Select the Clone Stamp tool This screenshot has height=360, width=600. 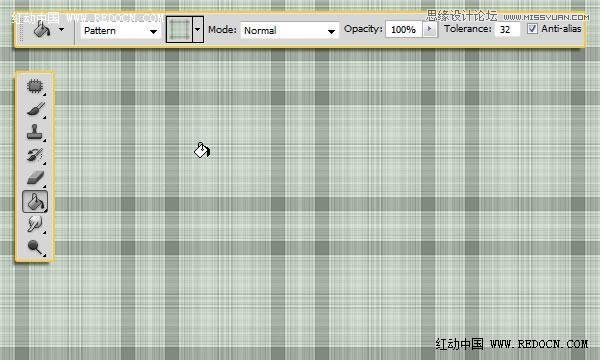click(35, 132)
